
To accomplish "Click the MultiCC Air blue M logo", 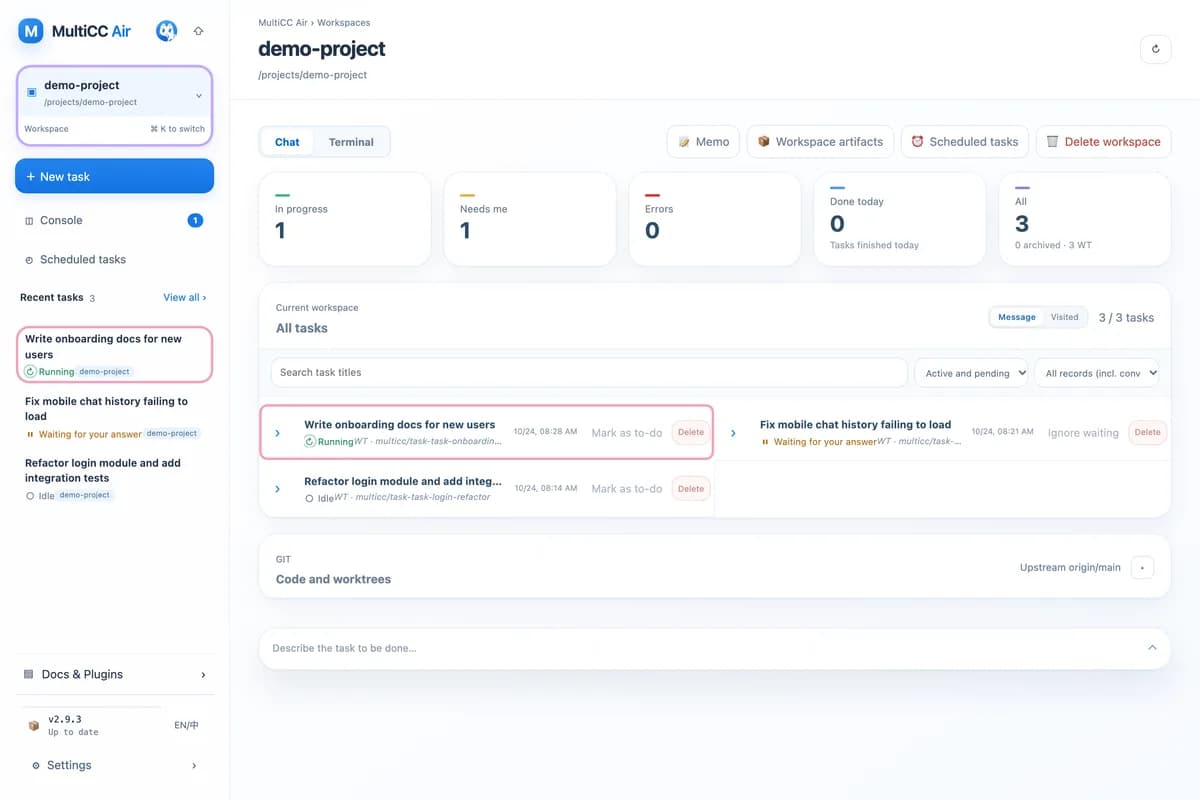I will click(x=31, y=31).
